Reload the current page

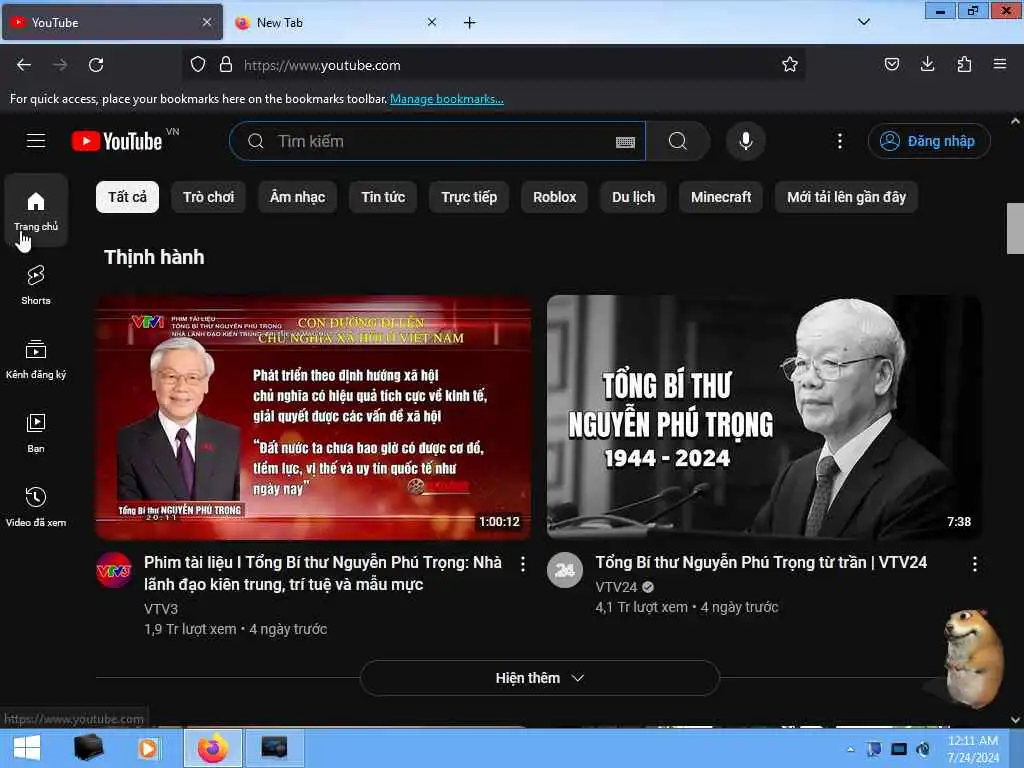point(96,65)
